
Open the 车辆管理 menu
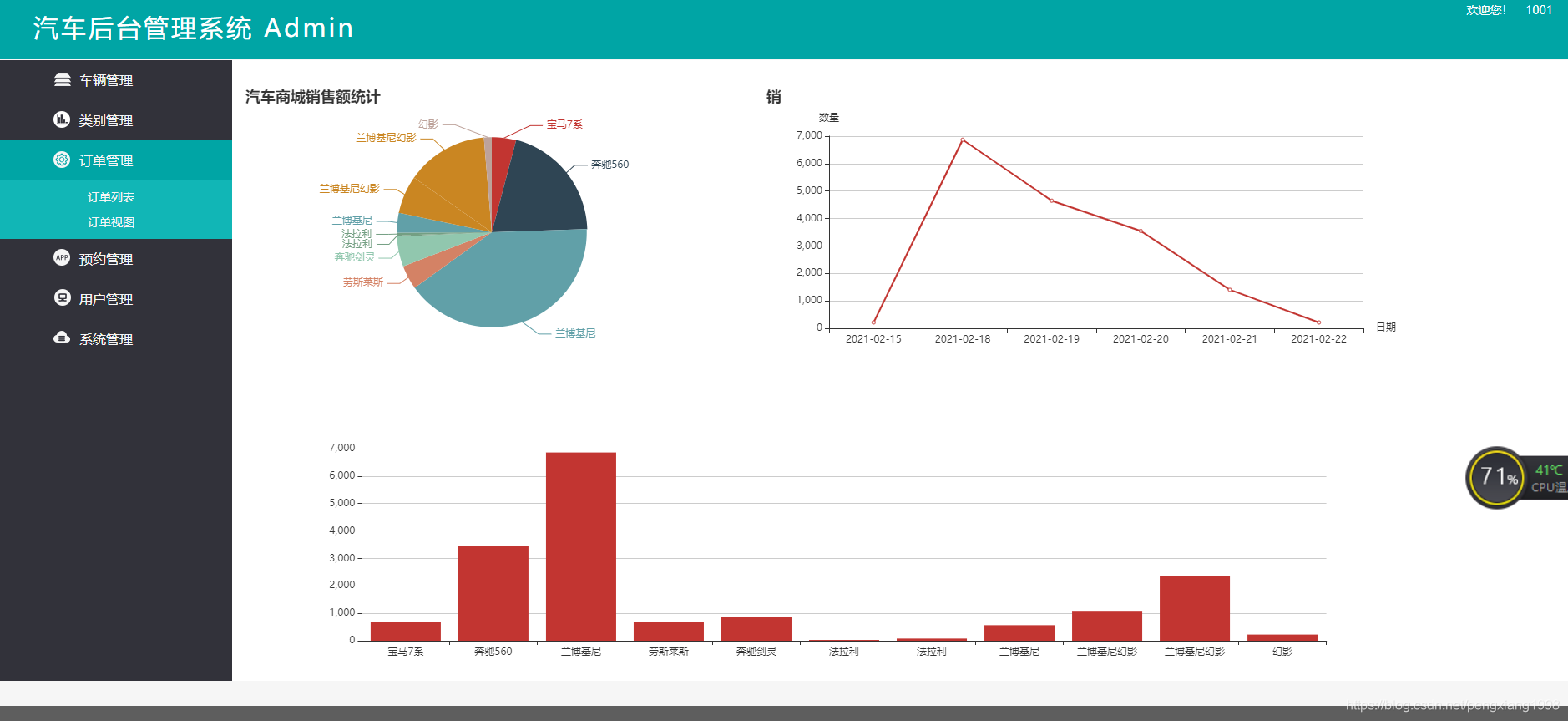(x=116, y=80)
